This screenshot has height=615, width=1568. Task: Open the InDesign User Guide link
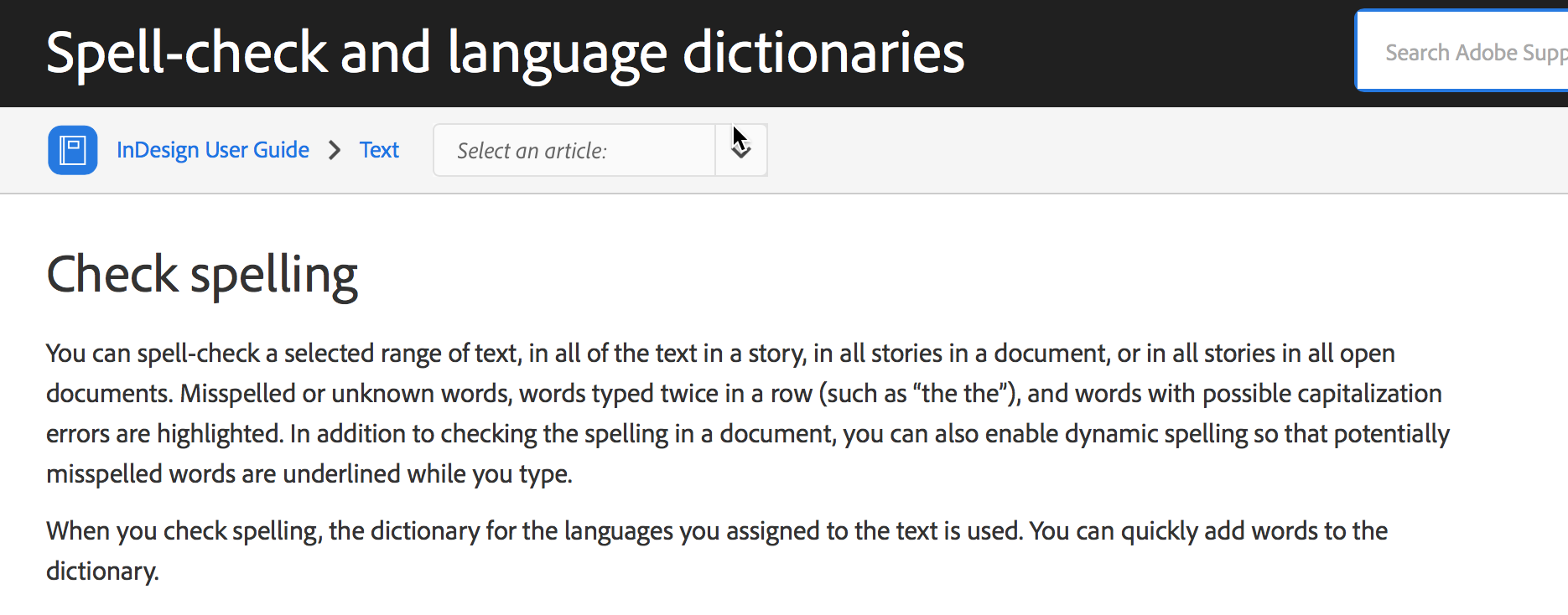(213, 150)
